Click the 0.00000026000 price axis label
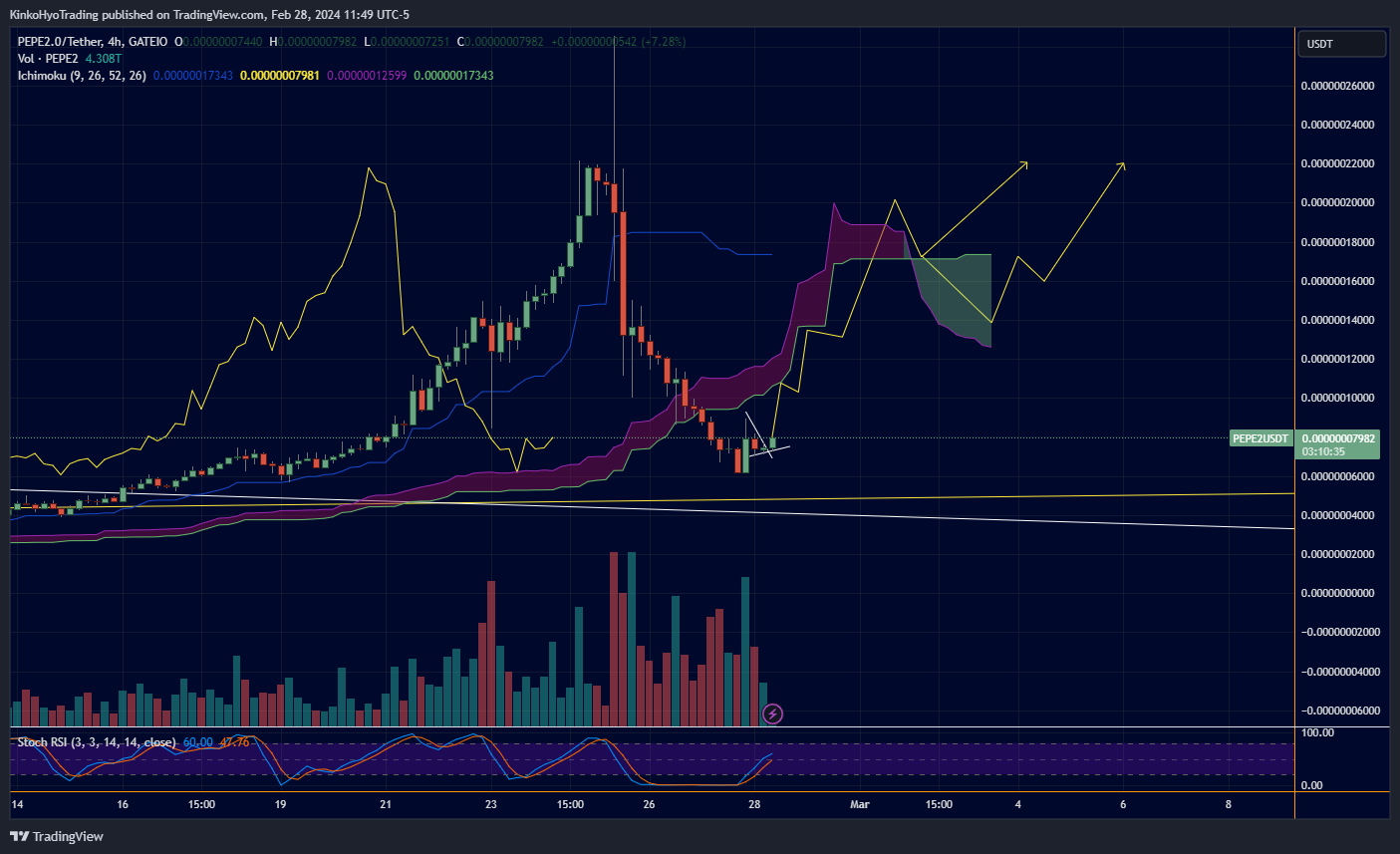1400x854 pixels. point(1338,86)
